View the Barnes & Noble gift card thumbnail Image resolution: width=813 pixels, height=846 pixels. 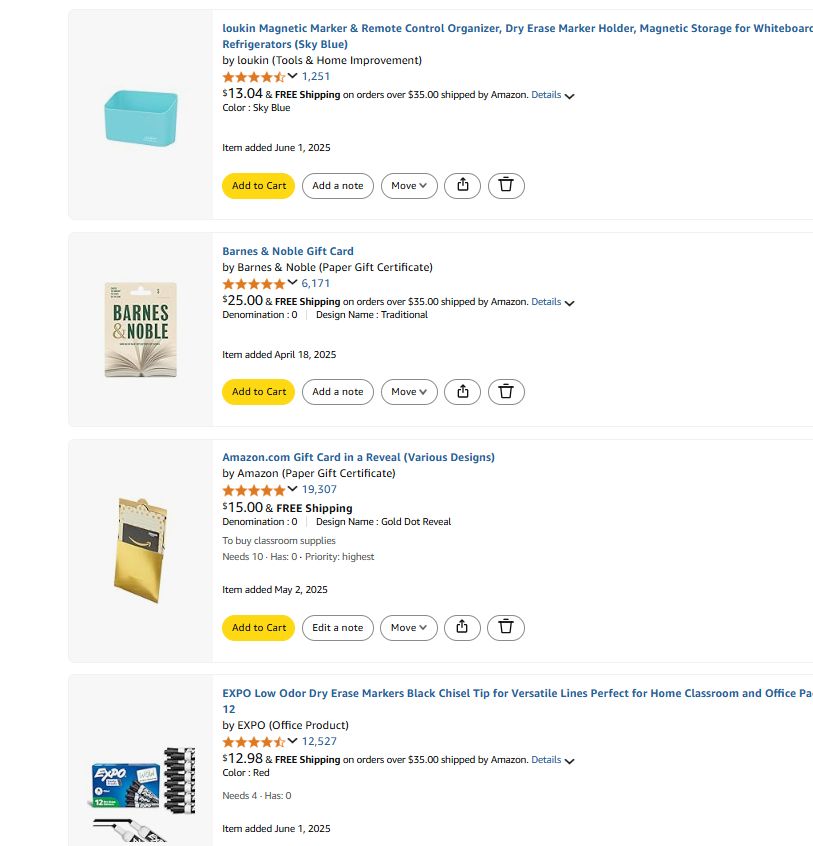point(141,330)
